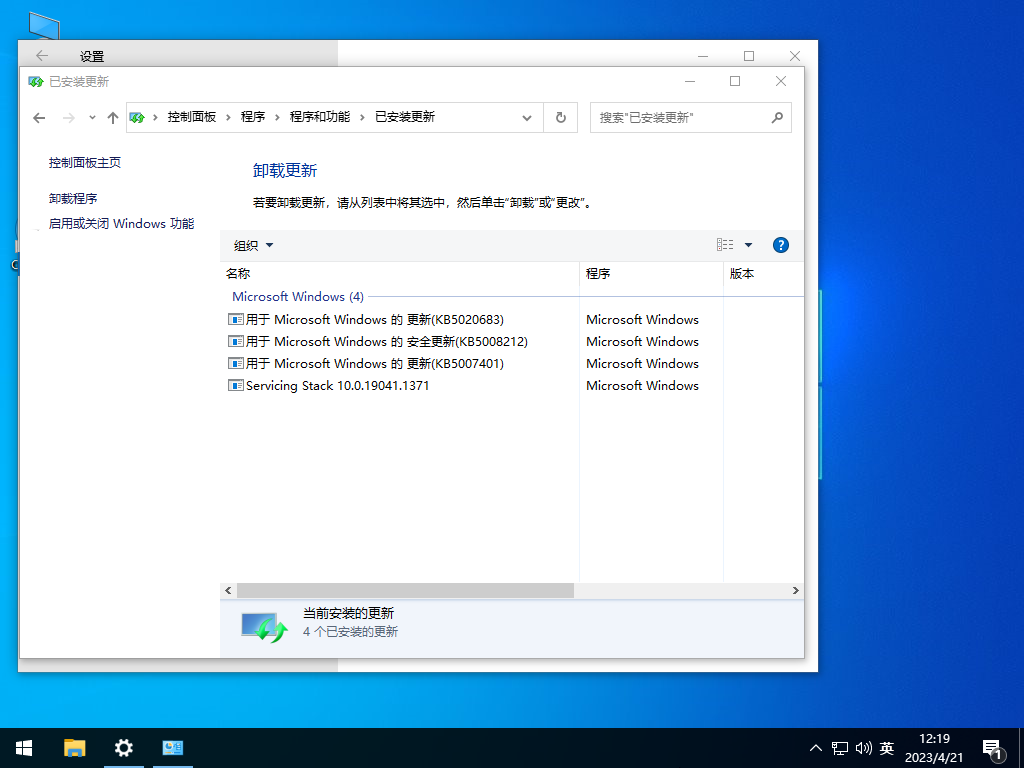
Task: Open the Start menu
Action: pos(23,747)
